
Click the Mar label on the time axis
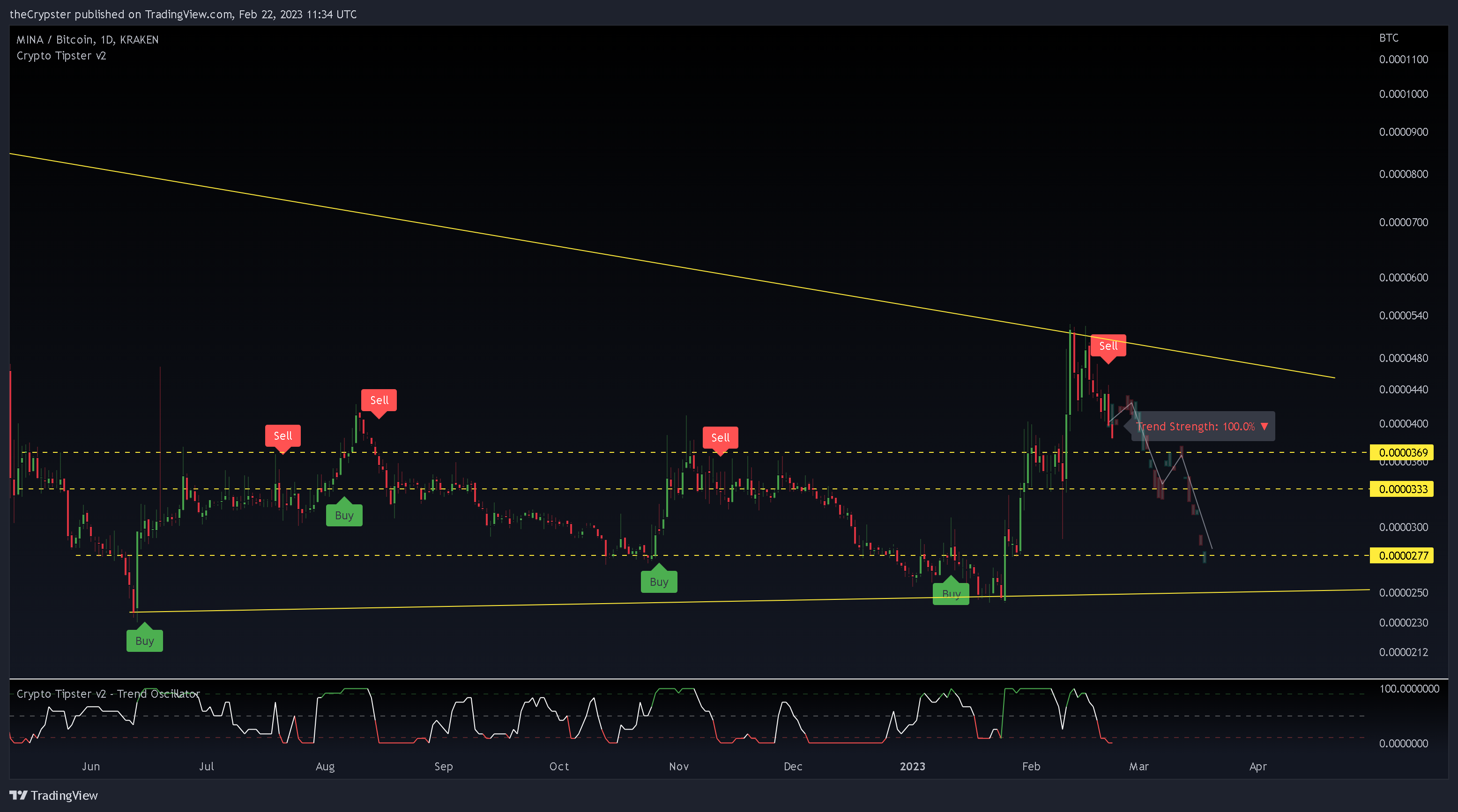(1139, 766)
